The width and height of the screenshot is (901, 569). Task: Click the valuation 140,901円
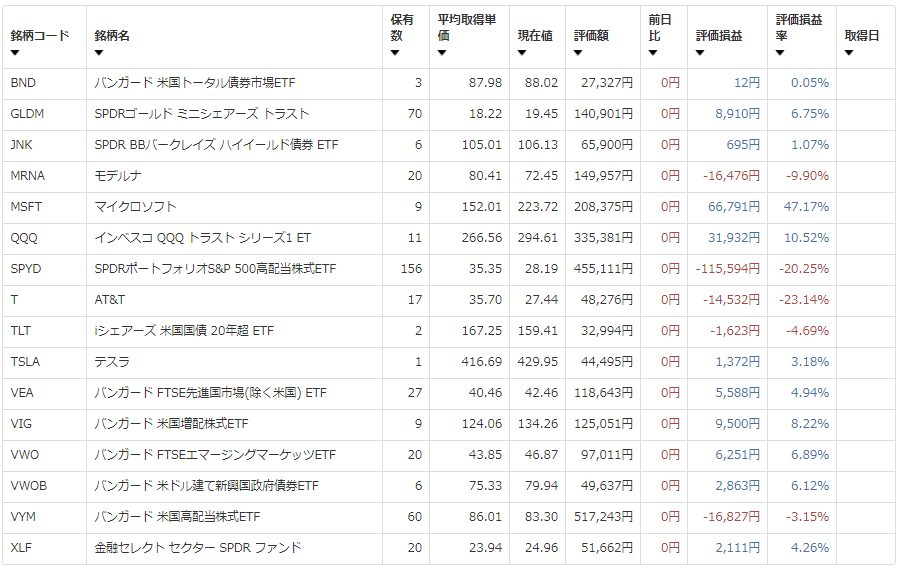click(x=603, y=114)
